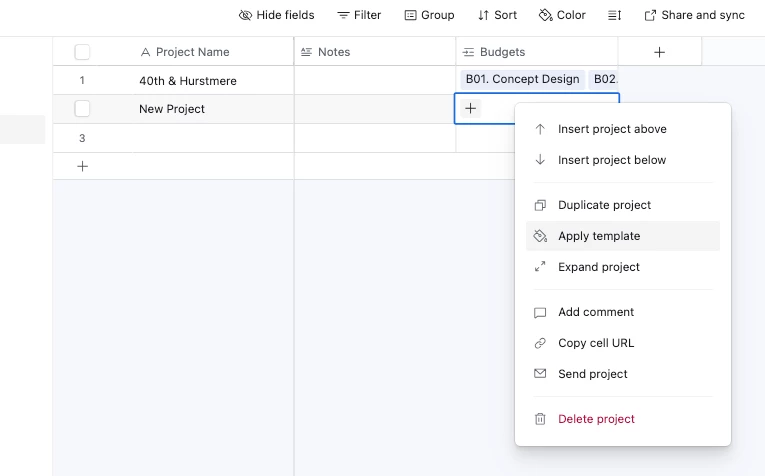
Task: Click the trash icon beside Delete project
Action: (x=540, y=419)
